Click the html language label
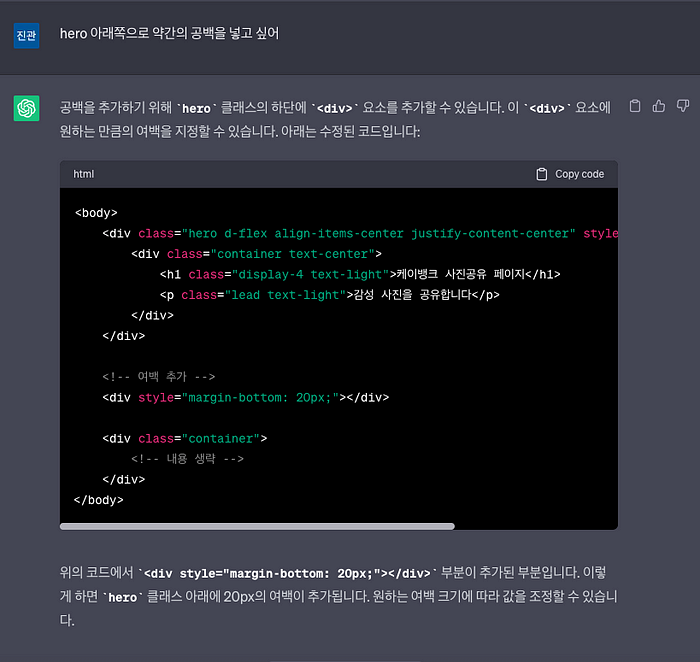 click(84, 174)
